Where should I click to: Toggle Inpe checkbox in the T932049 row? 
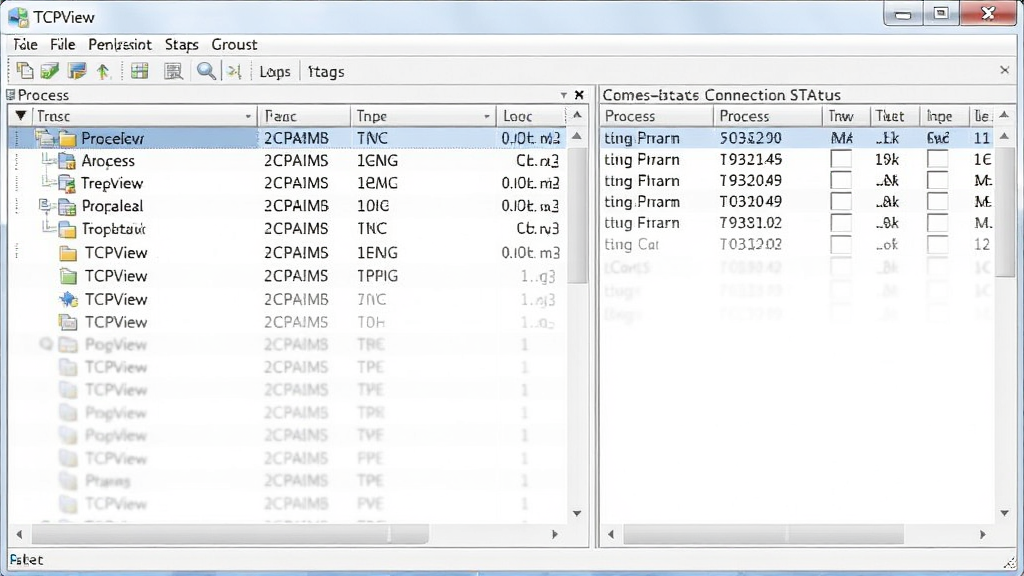pos(937,181)
